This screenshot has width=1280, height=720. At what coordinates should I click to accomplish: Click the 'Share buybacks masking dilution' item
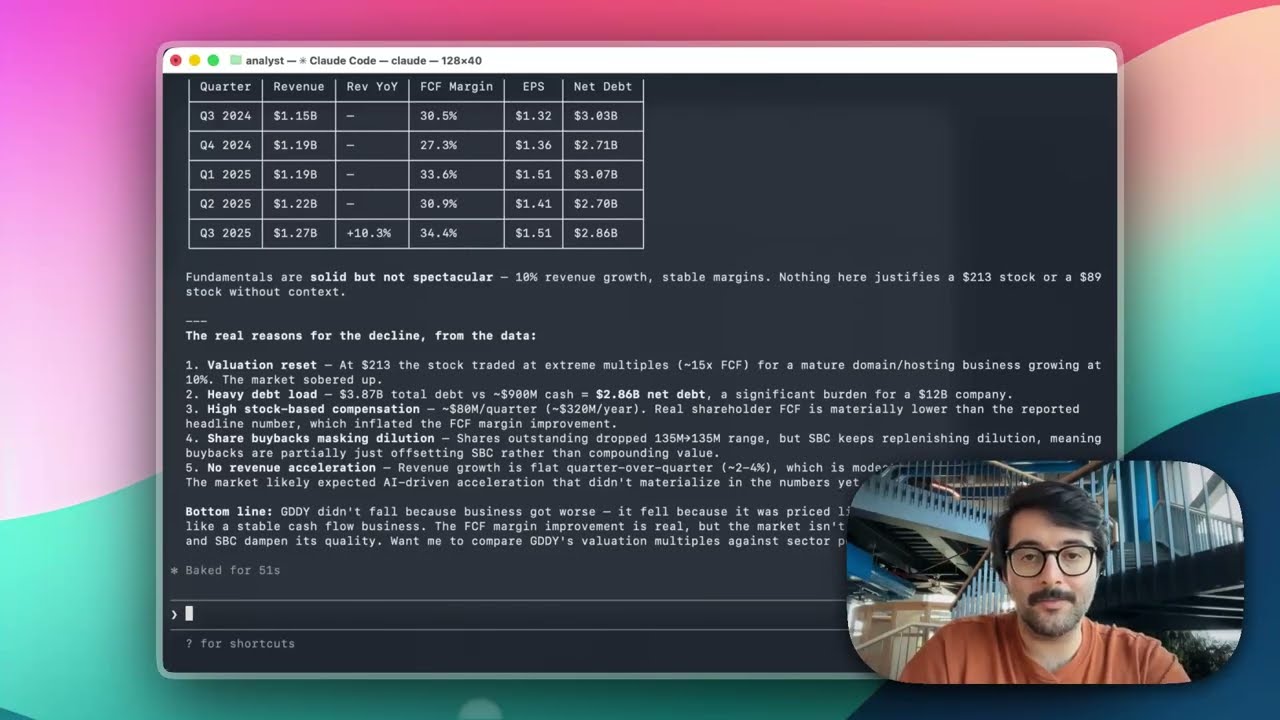[320, 438]
